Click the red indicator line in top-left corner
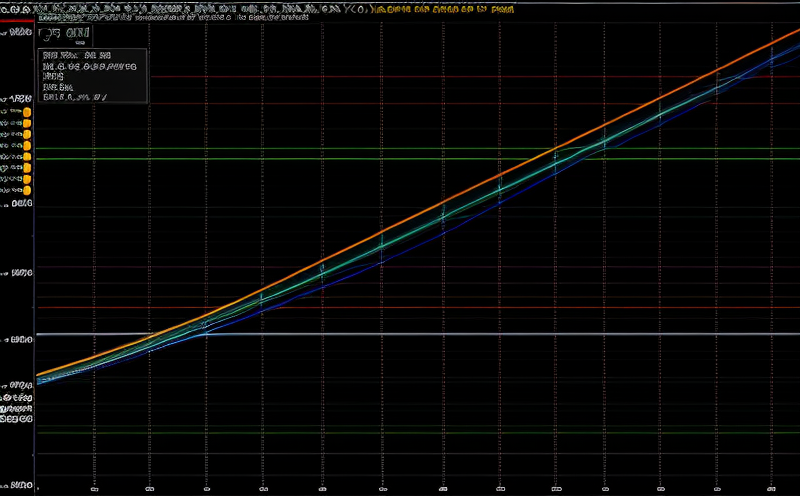The image size is (800, 496). [15, 21]
